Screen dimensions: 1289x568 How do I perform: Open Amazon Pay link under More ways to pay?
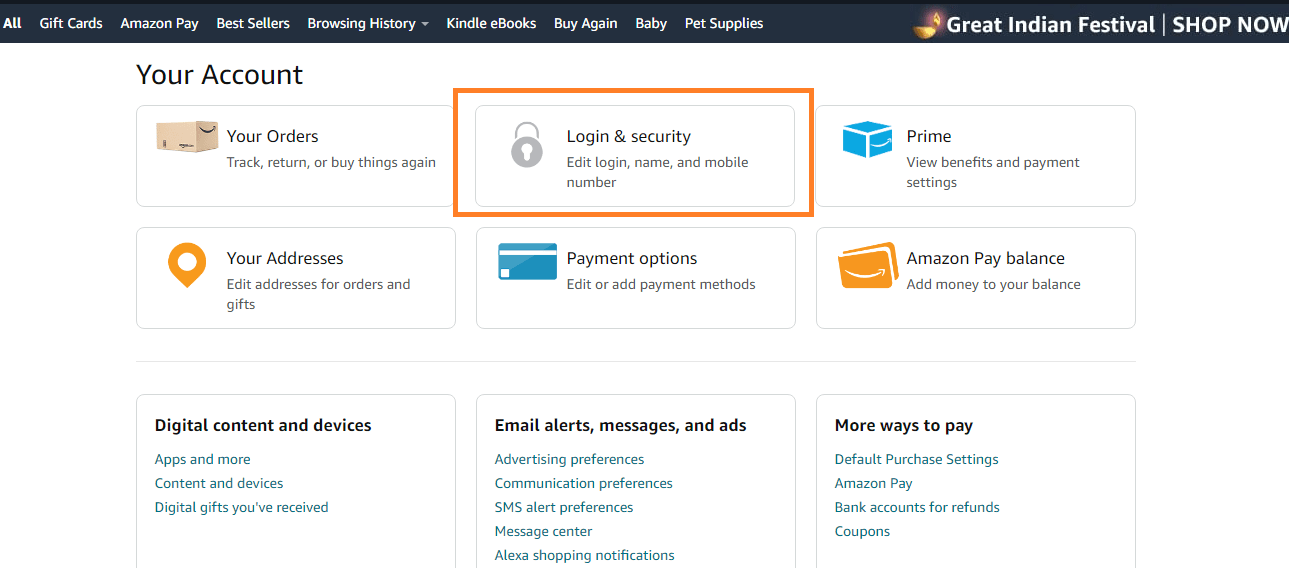pos(874,483)
